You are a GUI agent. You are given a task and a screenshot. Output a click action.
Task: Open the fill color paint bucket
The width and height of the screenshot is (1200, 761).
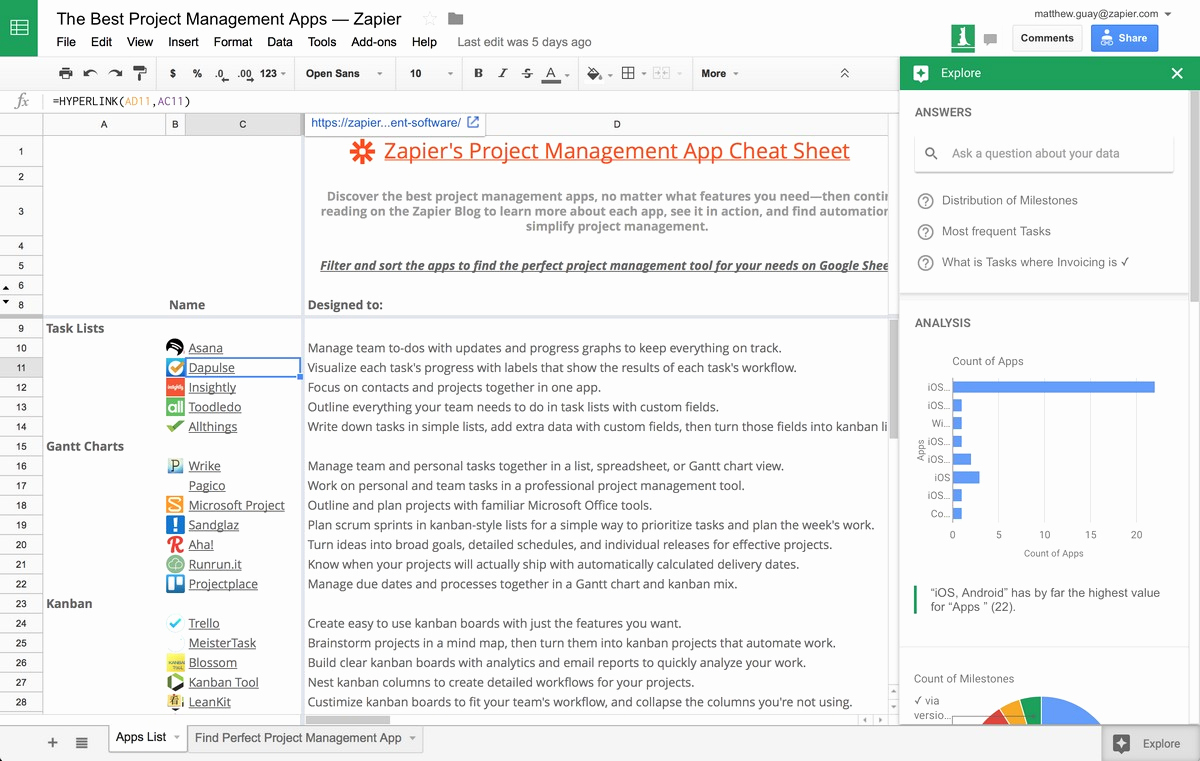pyautogui.click(x=595, y=73)
